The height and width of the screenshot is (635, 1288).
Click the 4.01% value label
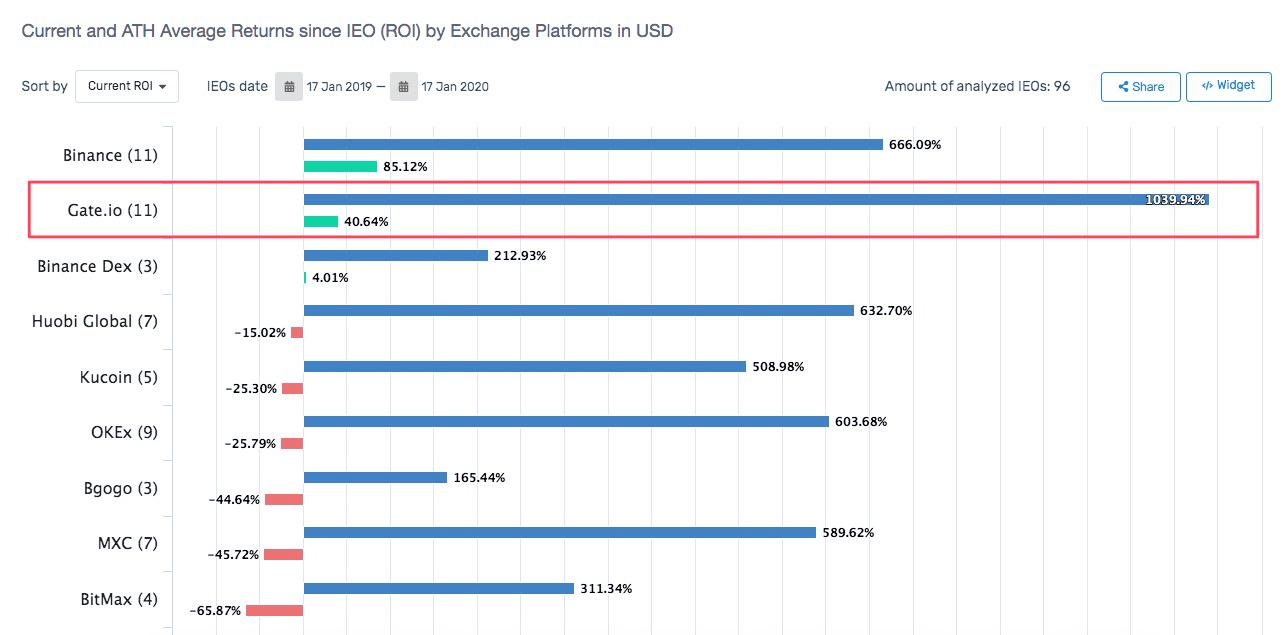pos(330,278)
